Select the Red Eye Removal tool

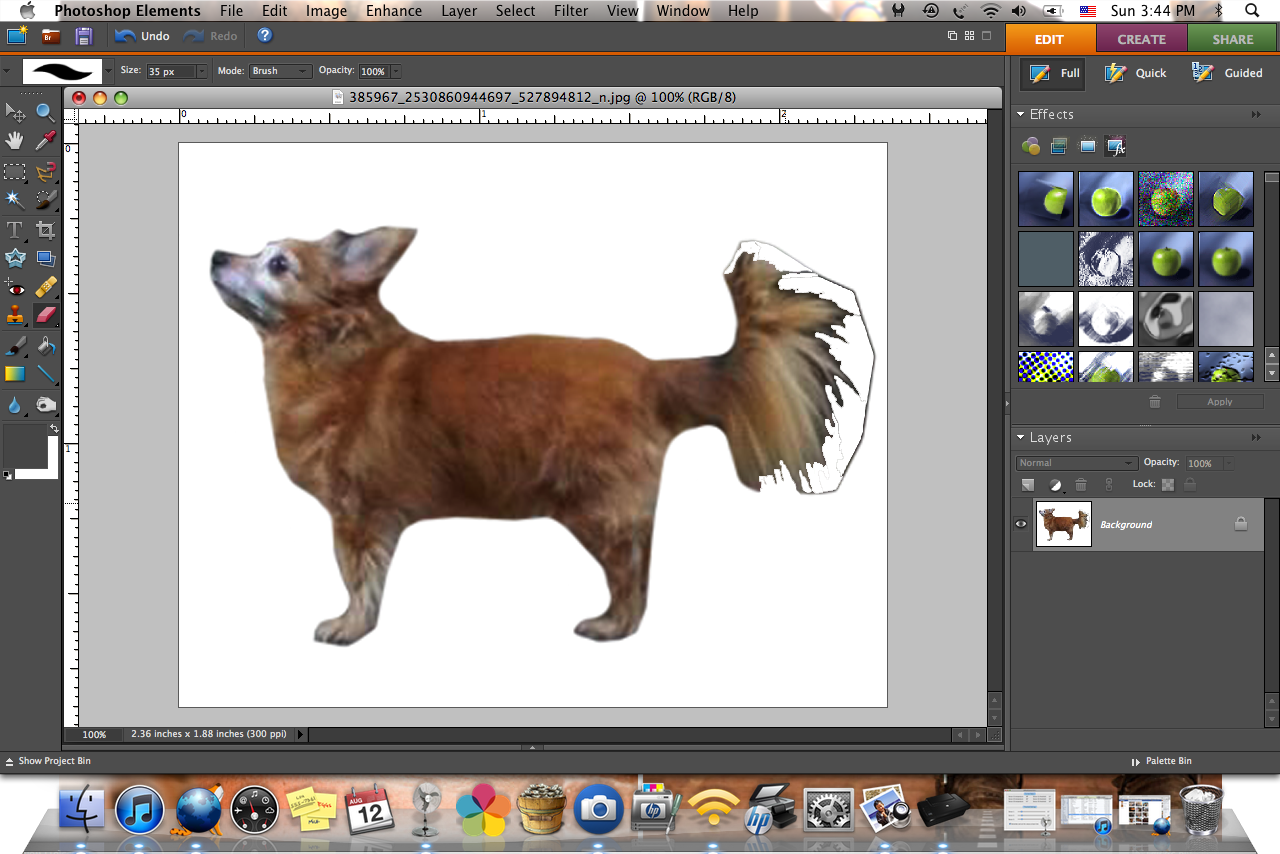(15, 288)
